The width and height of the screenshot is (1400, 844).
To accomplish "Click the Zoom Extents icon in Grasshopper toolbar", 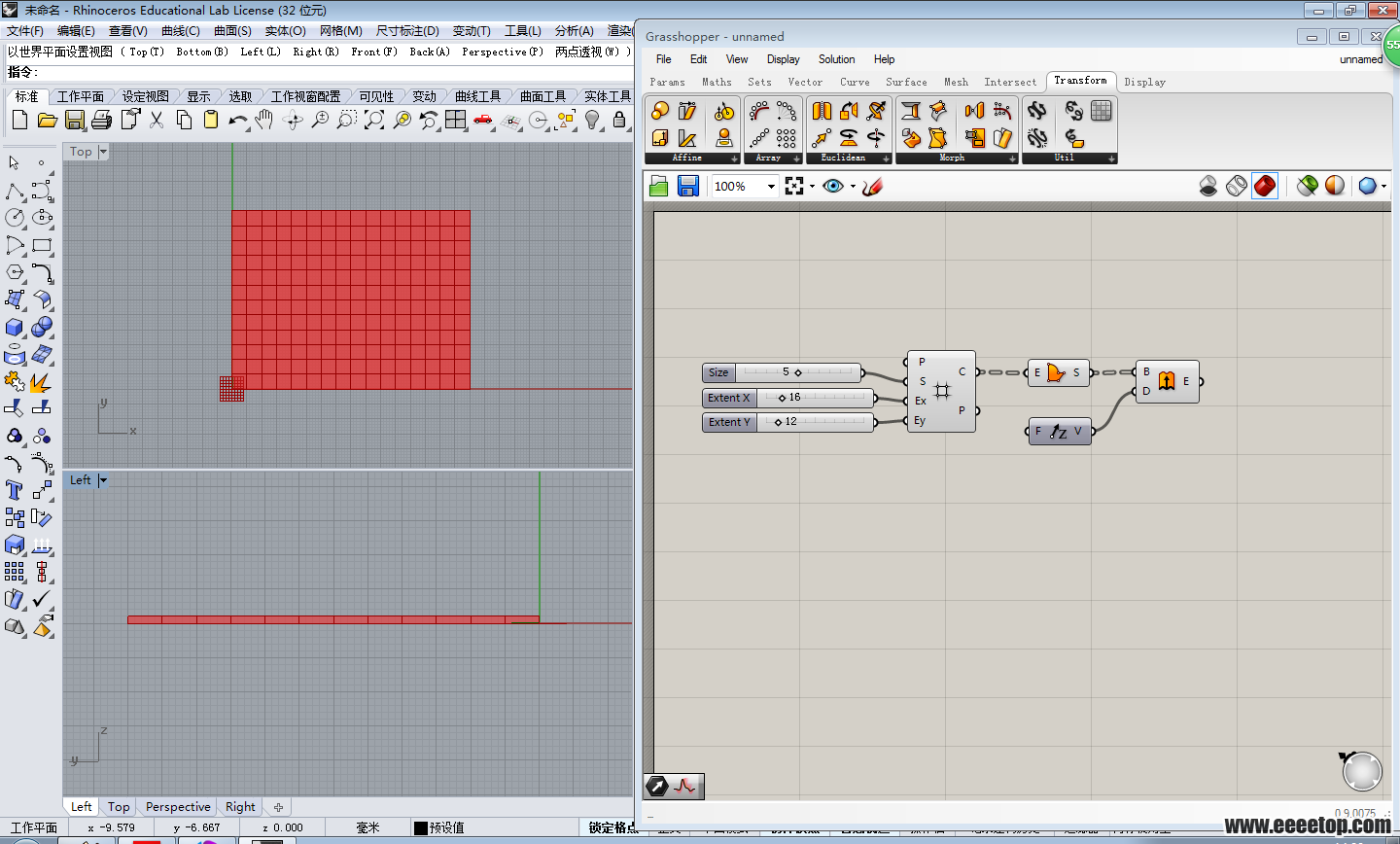I will (794, 186).
